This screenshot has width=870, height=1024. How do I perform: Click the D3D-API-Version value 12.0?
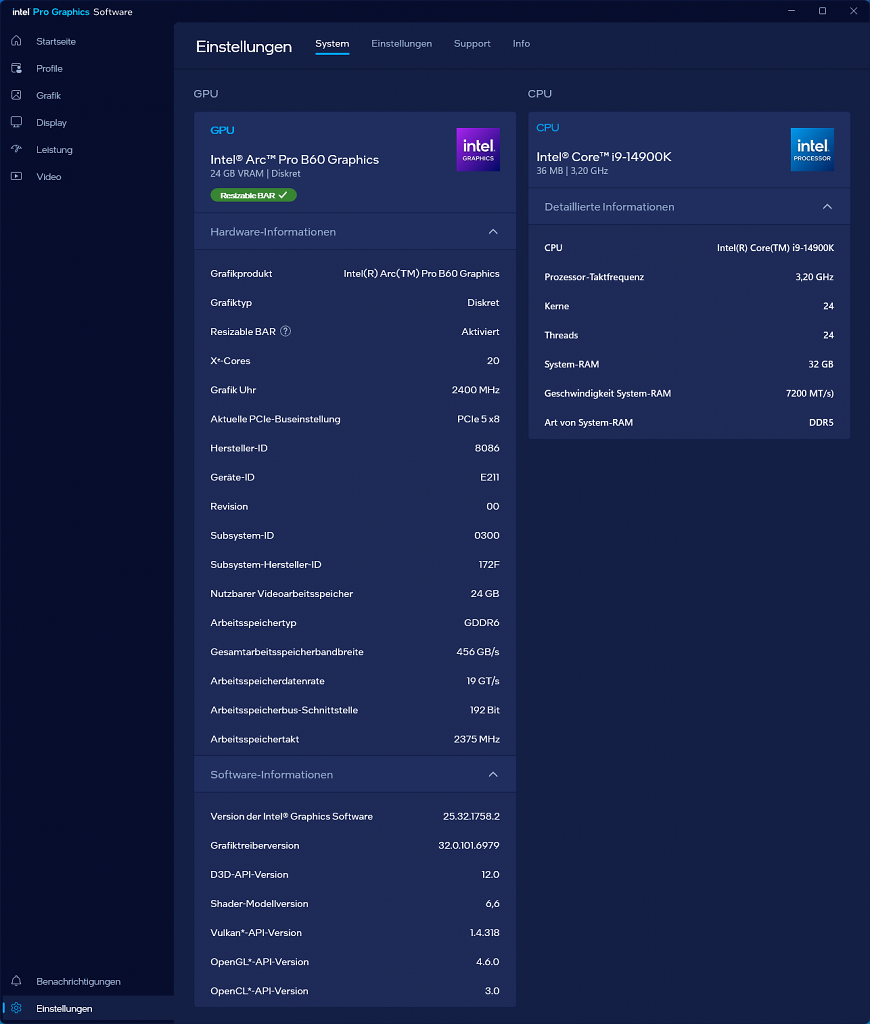[490, 874]
